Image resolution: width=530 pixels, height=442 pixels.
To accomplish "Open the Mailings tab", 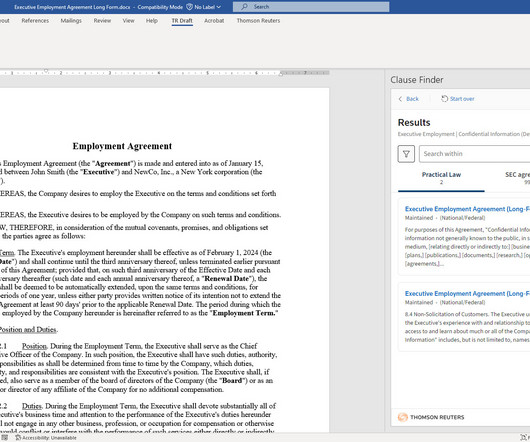I will click(x=71, y=21).
